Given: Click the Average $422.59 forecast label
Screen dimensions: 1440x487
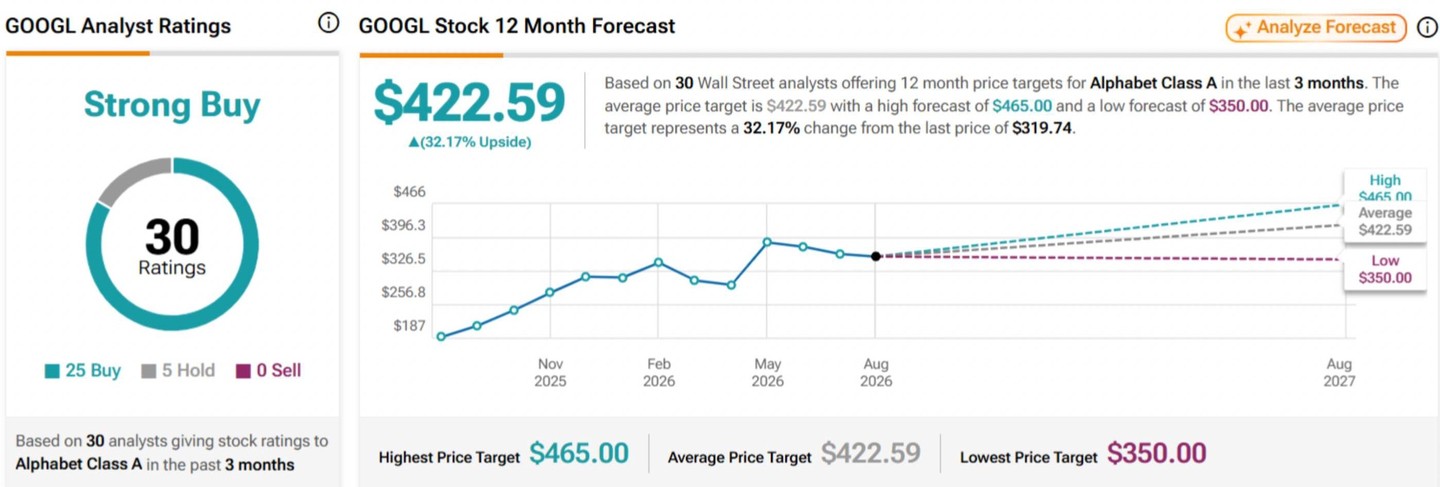Looking at the screenshot, I should point(1385,222).
